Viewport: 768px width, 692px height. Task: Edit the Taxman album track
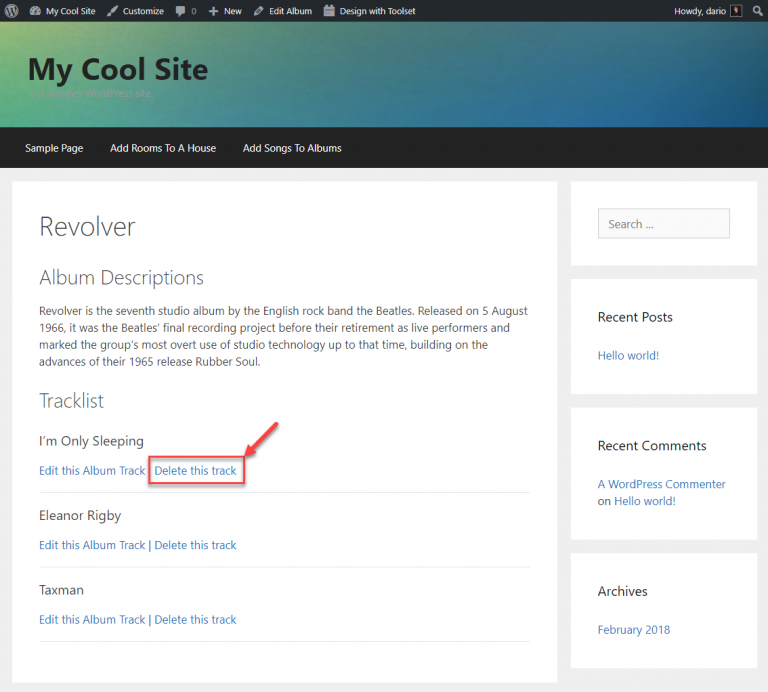(92, 620)
